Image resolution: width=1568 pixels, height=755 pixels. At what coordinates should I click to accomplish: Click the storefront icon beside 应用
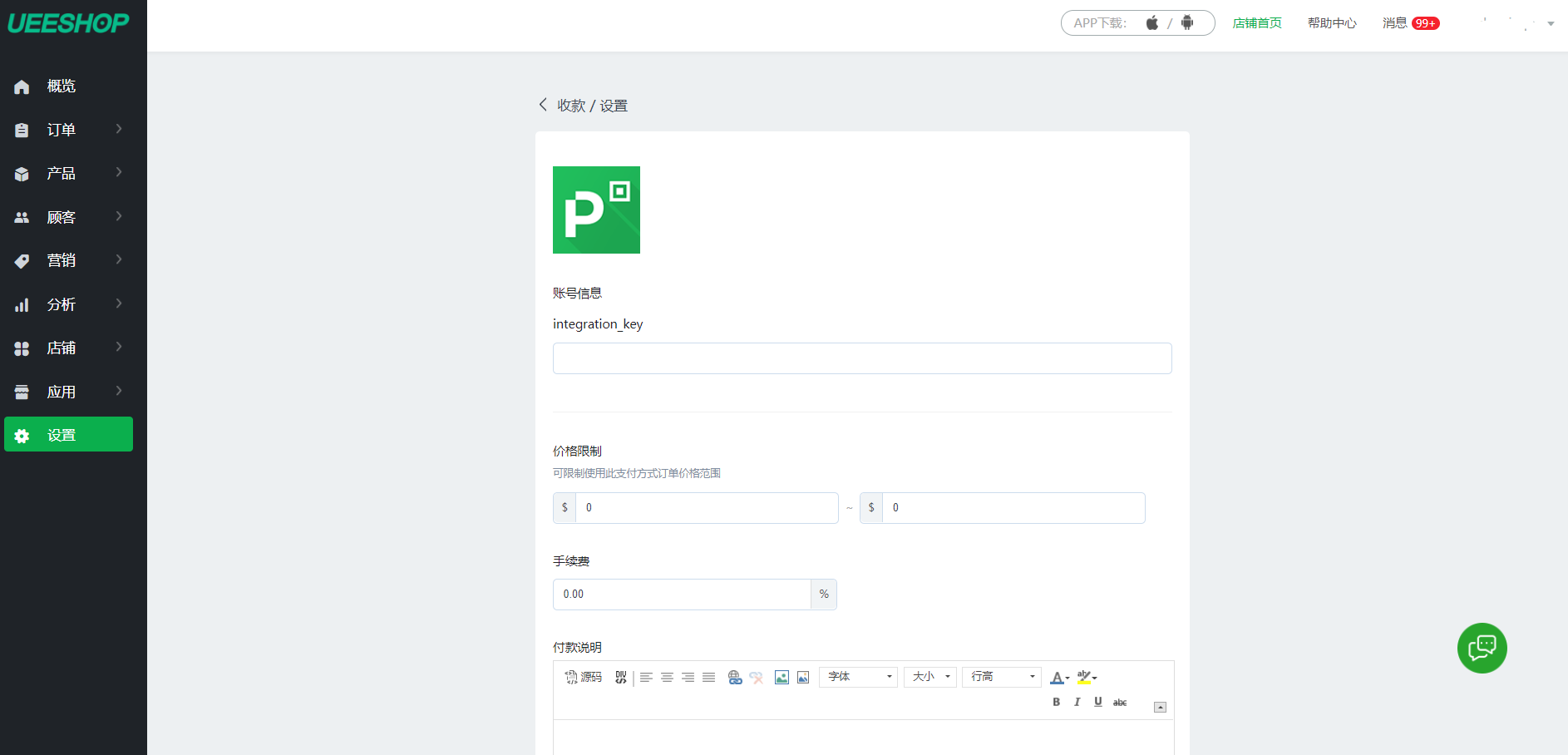22,392
